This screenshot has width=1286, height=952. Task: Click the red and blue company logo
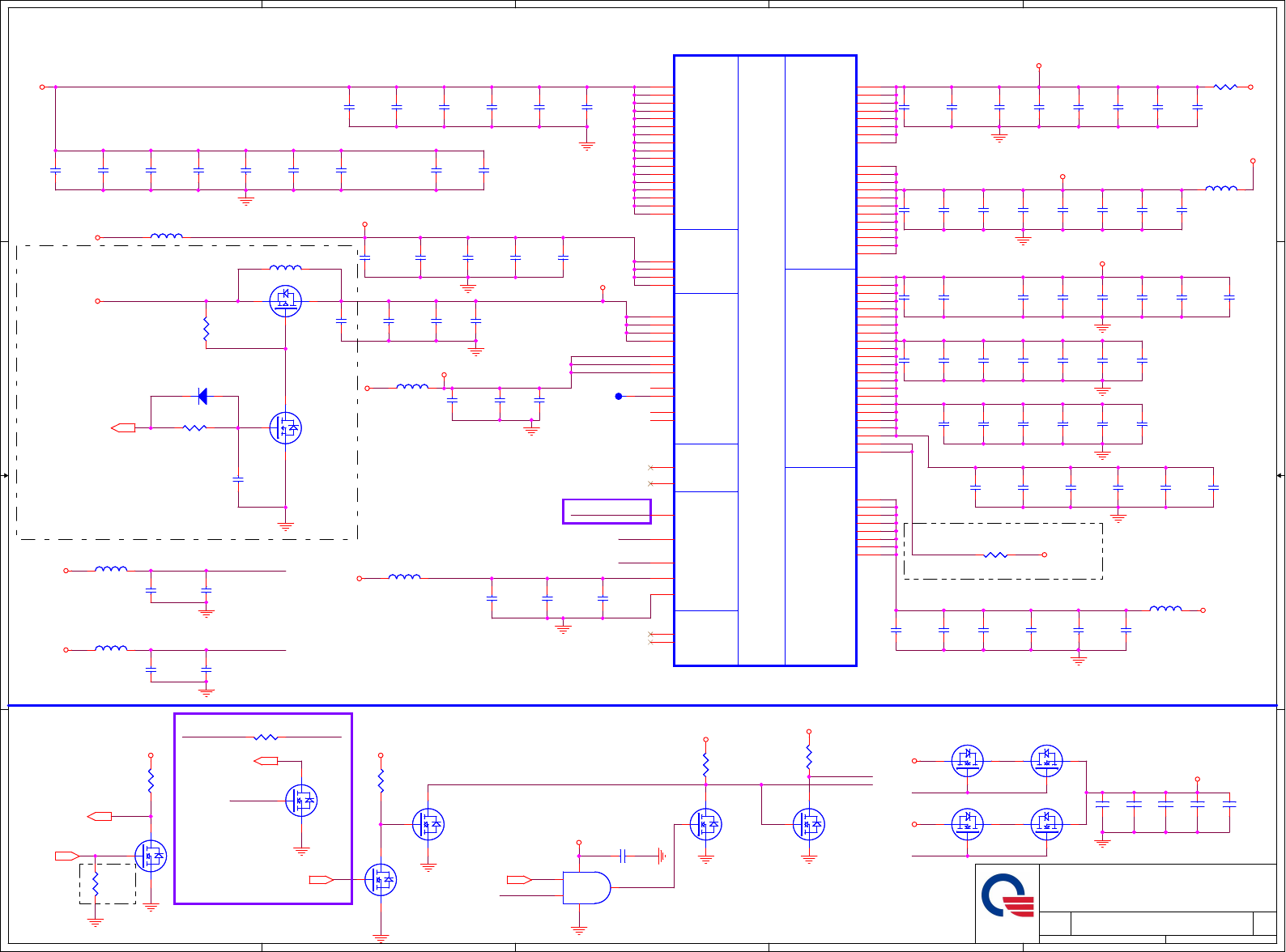pos(1007,895)
